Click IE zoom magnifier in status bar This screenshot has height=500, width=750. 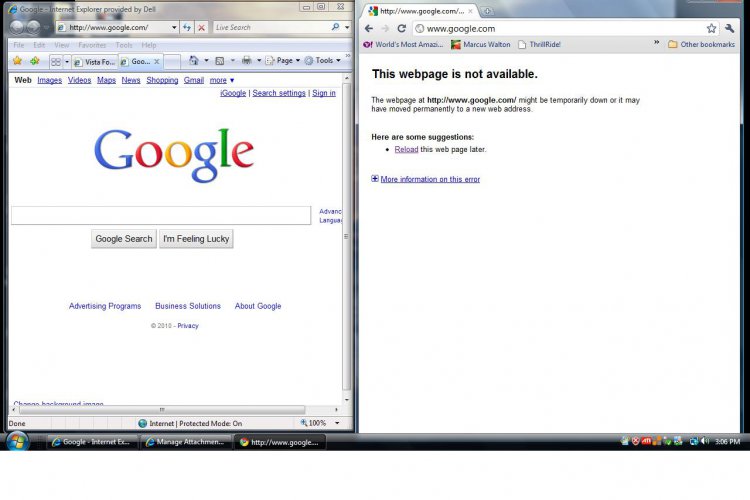point(304,423)
